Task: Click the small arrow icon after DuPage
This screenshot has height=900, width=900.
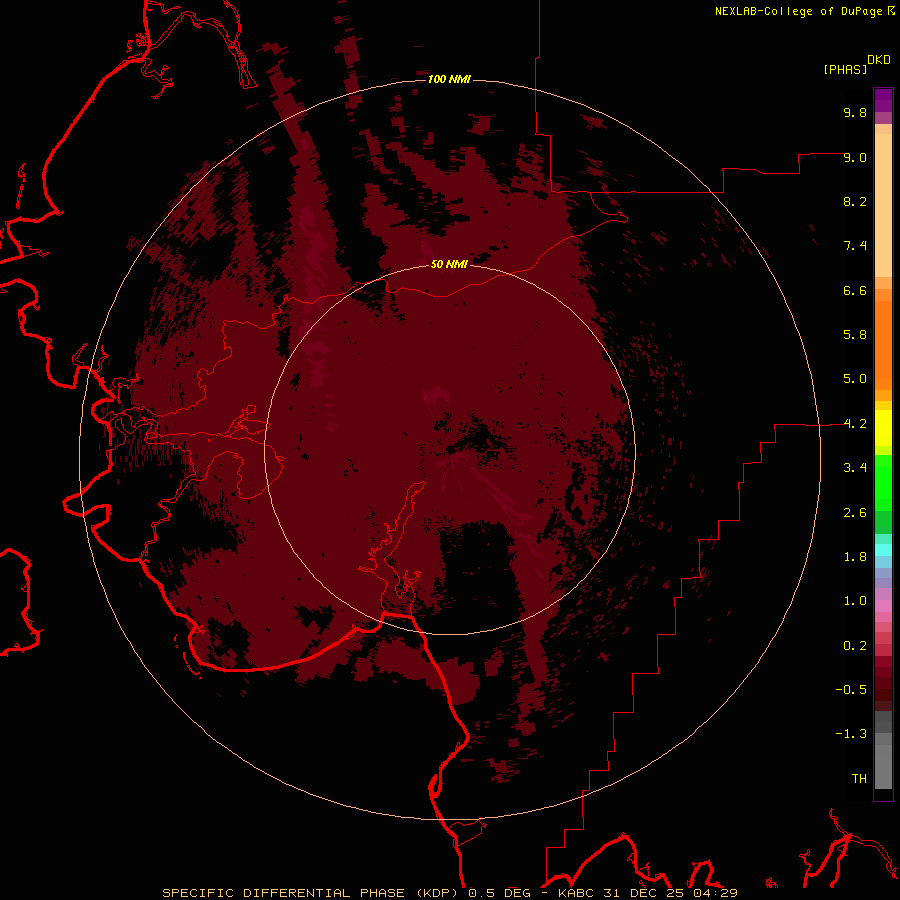Action: (891, 10)
